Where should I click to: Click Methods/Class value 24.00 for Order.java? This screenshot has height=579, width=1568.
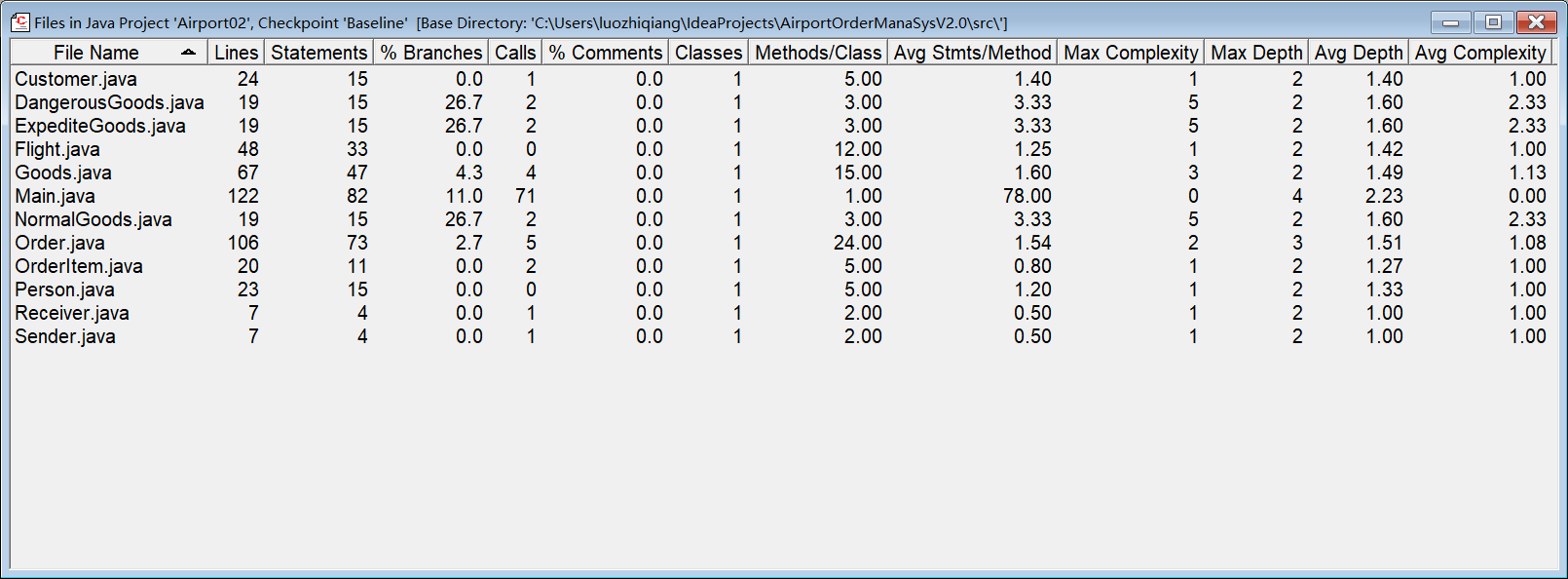(x=858, y=243)
